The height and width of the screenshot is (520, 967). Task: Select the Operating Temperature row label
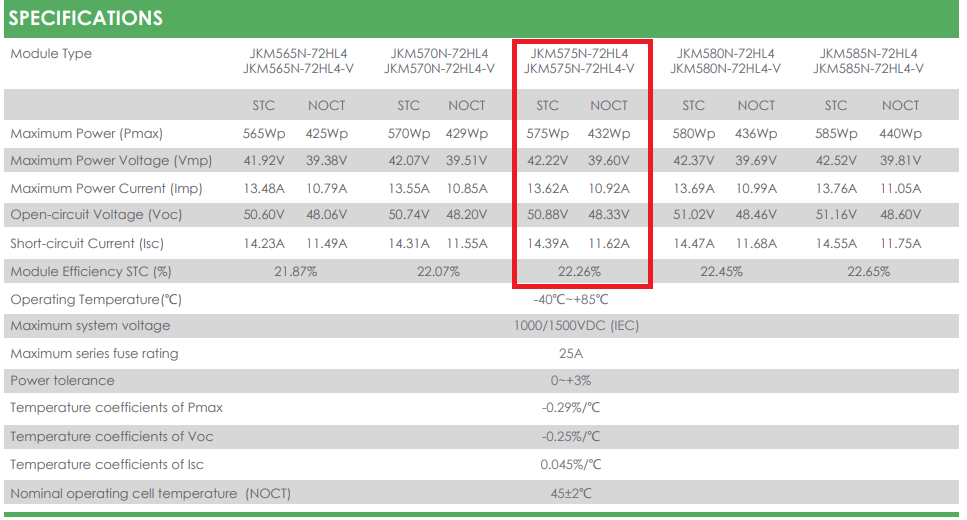[95, 299]
